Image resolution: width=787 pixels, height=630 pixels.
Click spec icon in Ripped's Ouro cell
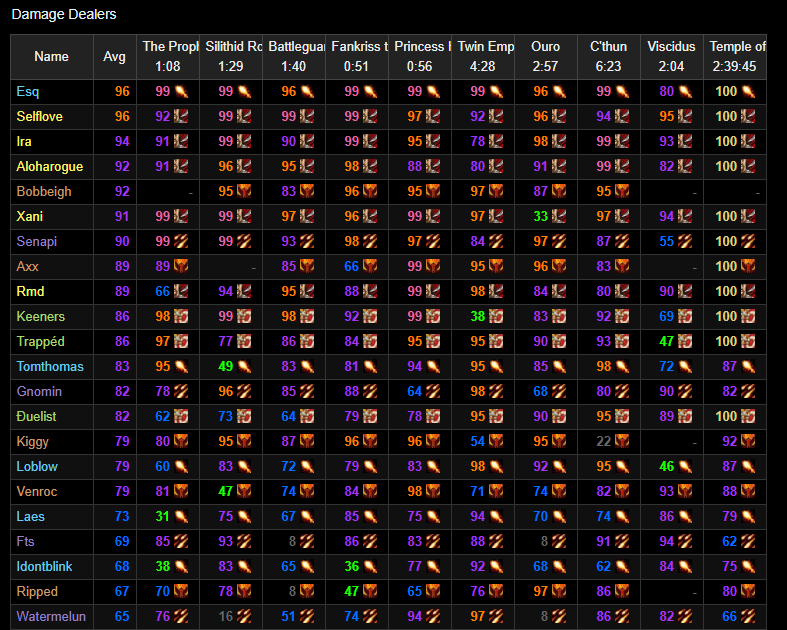[559, 591]
